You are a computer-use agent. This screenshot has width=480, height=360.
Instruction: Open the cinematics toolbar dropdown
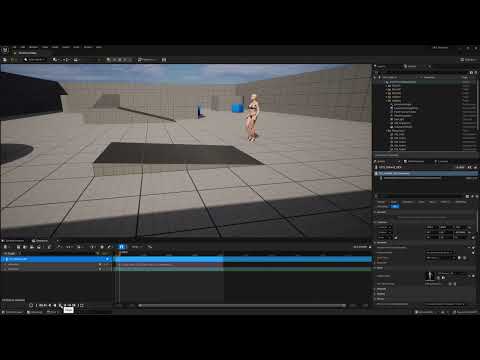coord(77,60)
